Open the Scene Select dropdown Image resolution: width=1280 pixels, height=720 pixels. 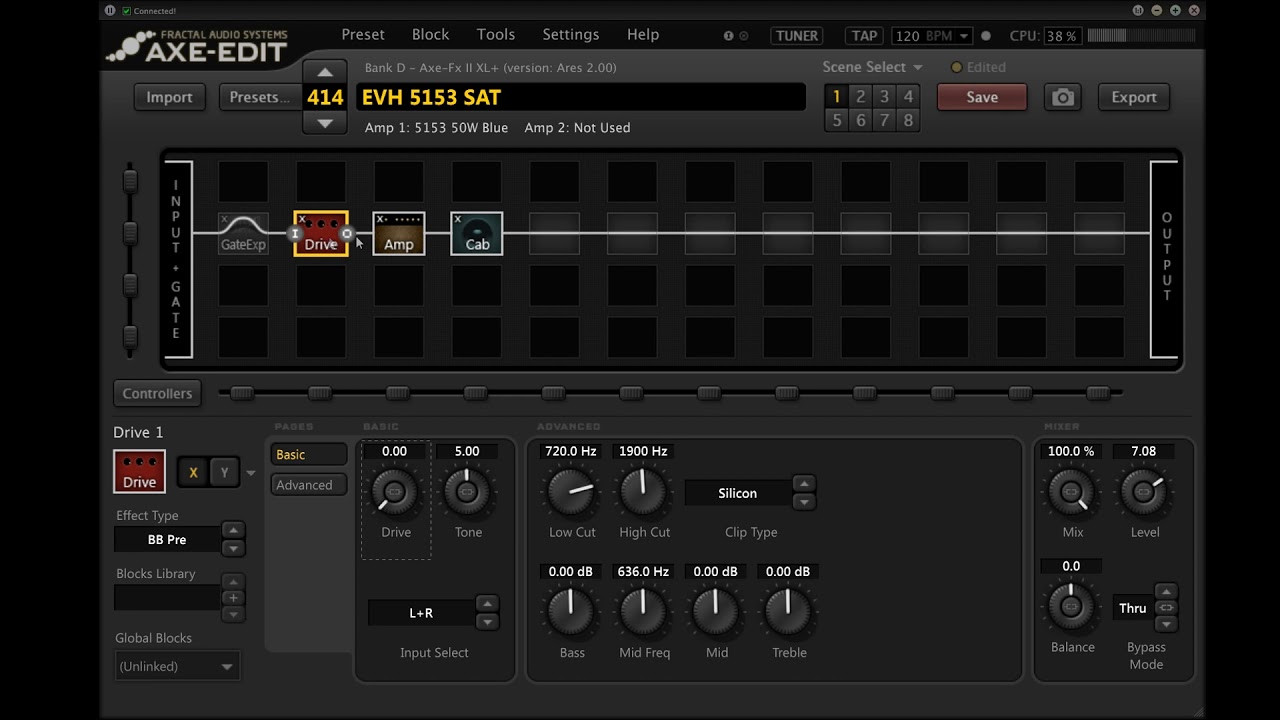pyautogui.click(x=872, y=67)
